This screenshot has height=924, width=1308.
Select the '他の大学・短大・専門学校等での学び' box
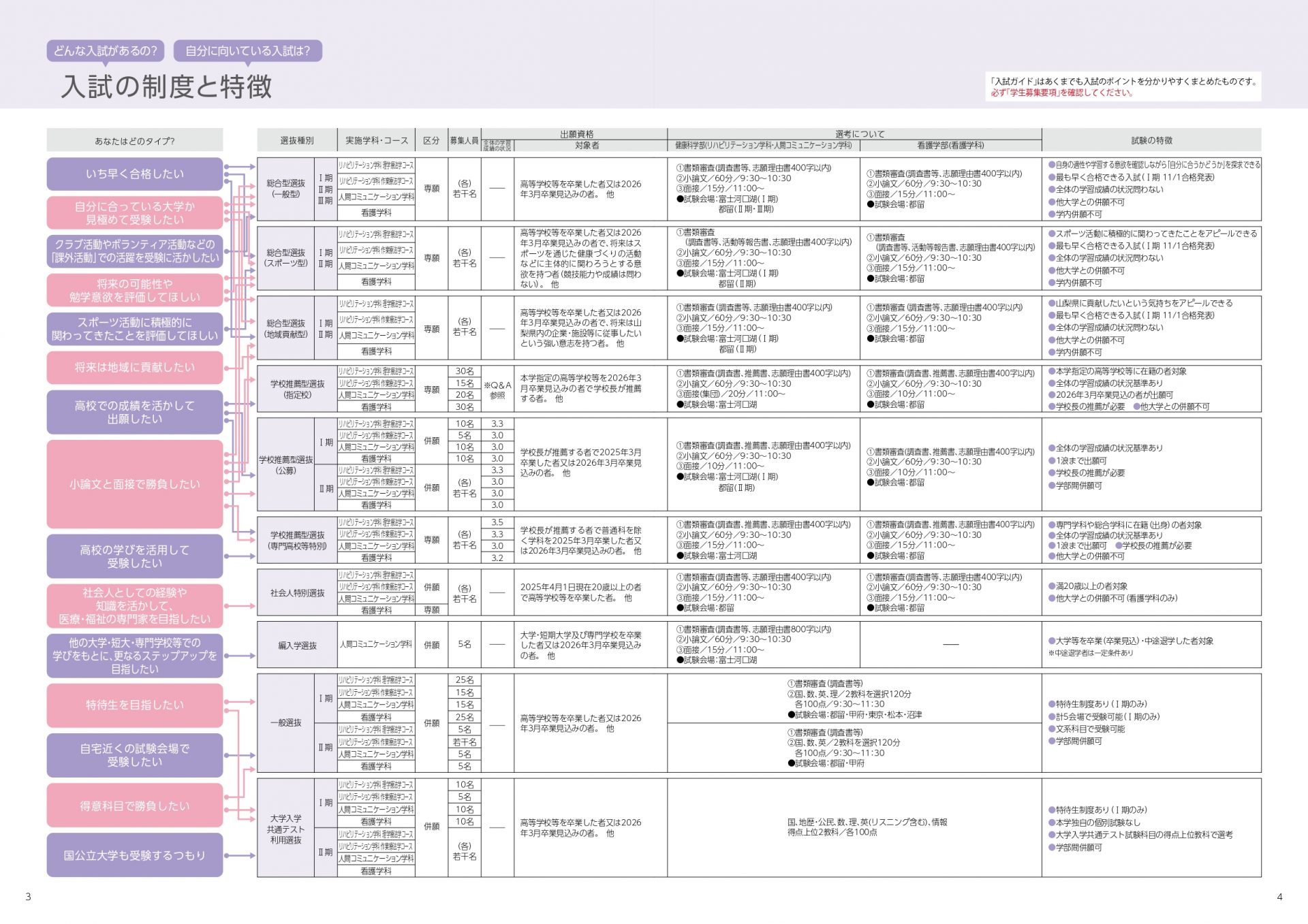pyautogui.click(x=135, y=656)
